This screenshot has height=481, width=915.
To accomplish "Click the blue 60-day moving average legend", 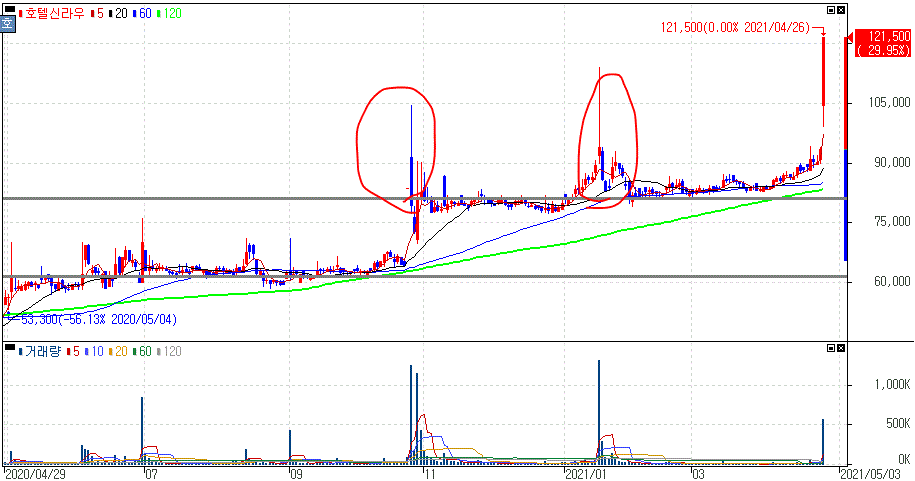I will tap(142, 13).
